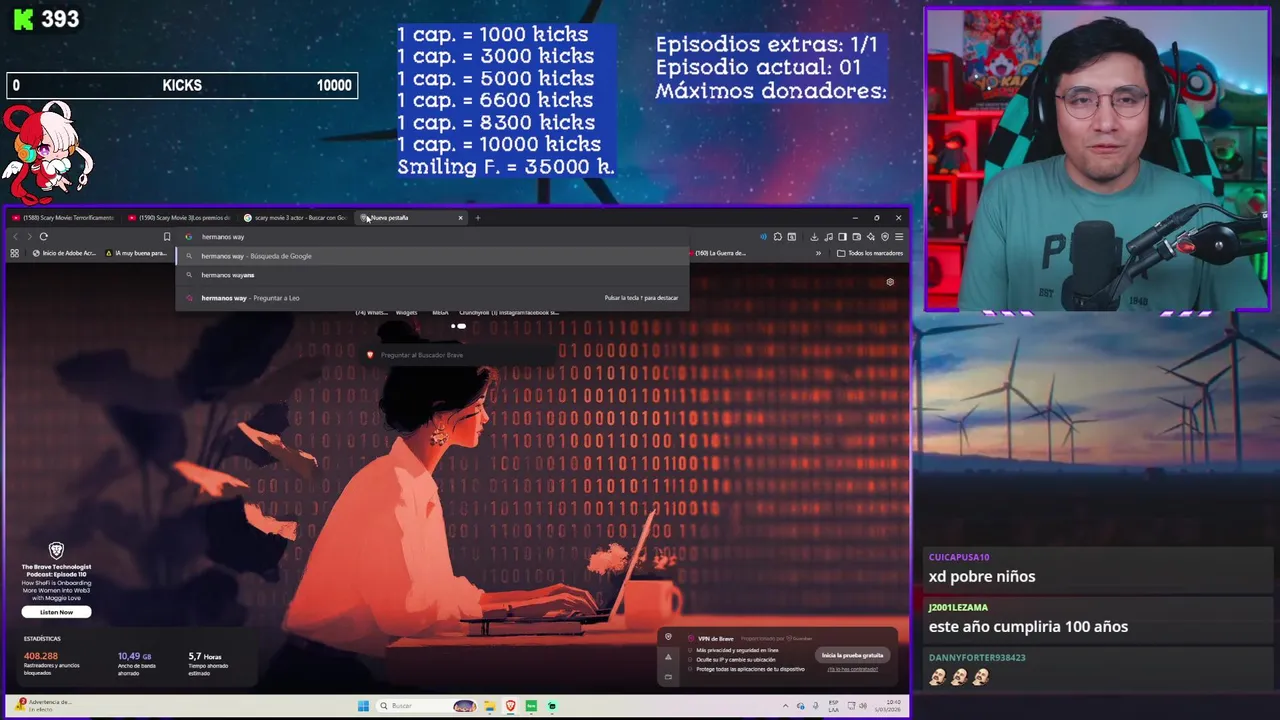This screenshot has height=720, width=1280.
Task: Open the Leo AI sparkle icon
Action: (x=871, y=237)
